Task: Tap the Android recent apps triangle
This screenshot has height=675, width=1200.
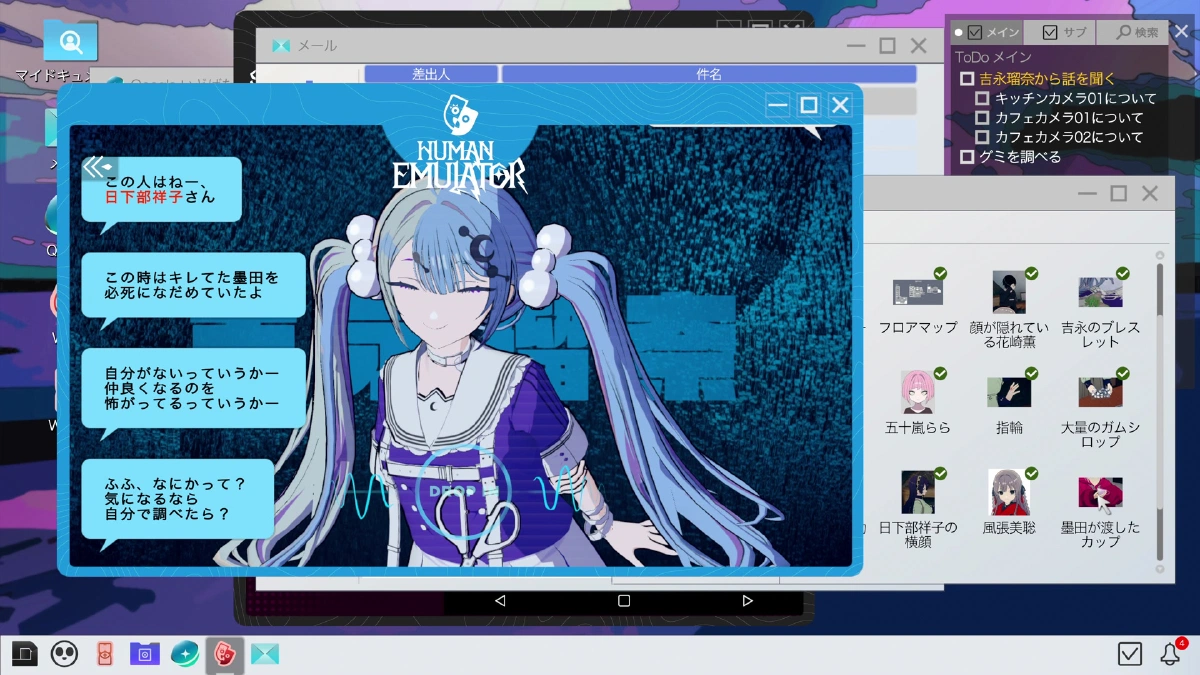Action: (747, 601)
